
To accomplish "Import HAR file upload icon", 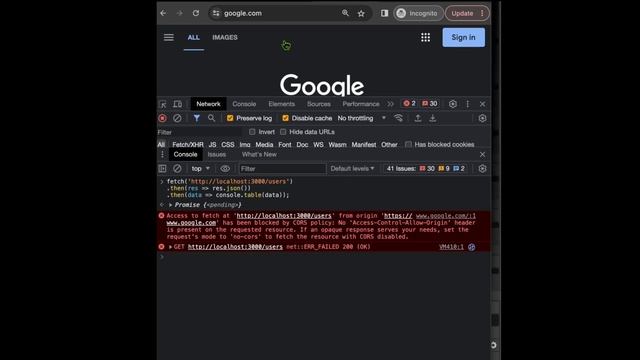I will point(418,118).
